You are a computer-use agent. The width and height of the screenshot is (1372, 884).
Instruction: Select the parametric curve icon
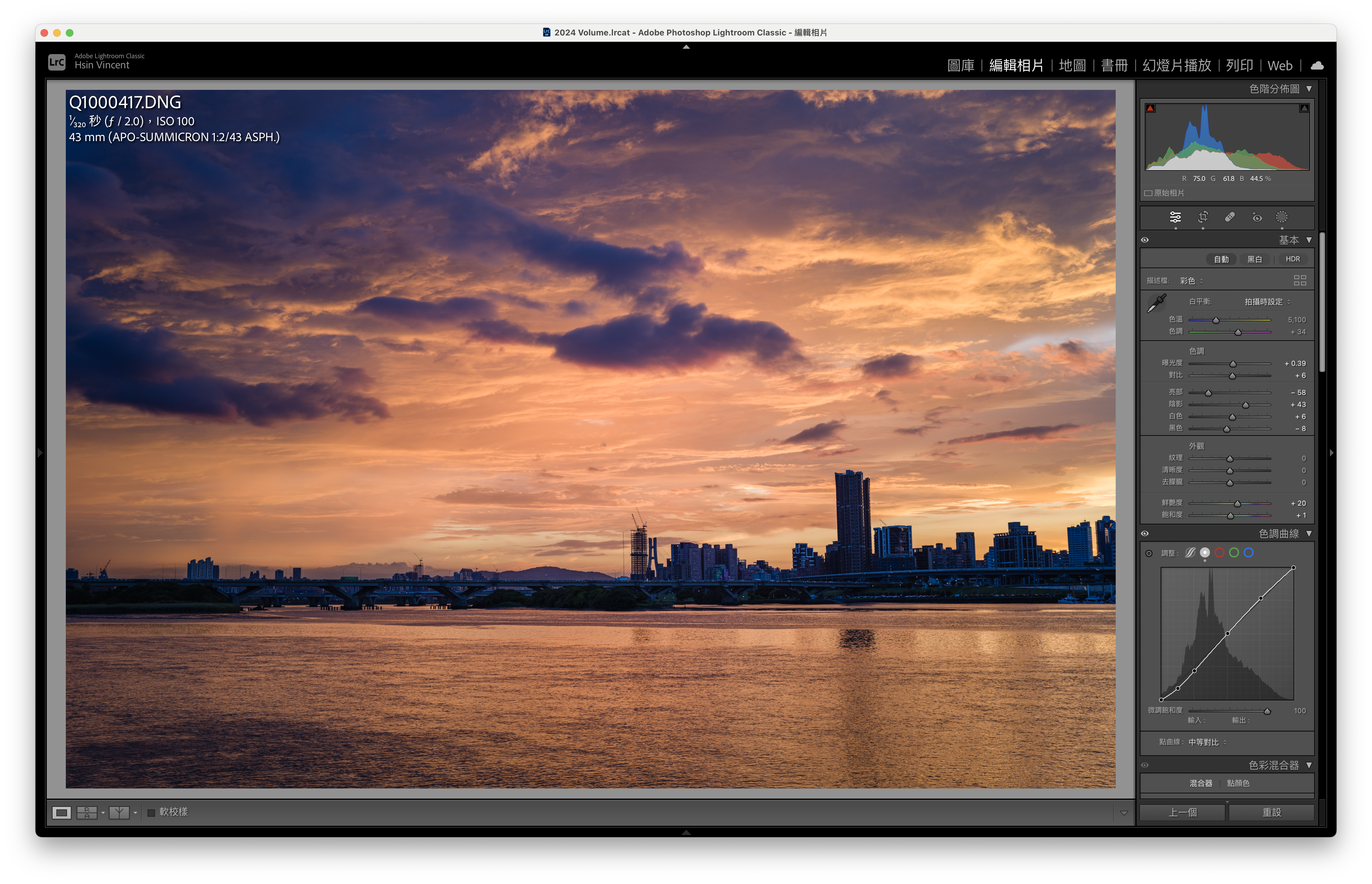[1190, 552]
